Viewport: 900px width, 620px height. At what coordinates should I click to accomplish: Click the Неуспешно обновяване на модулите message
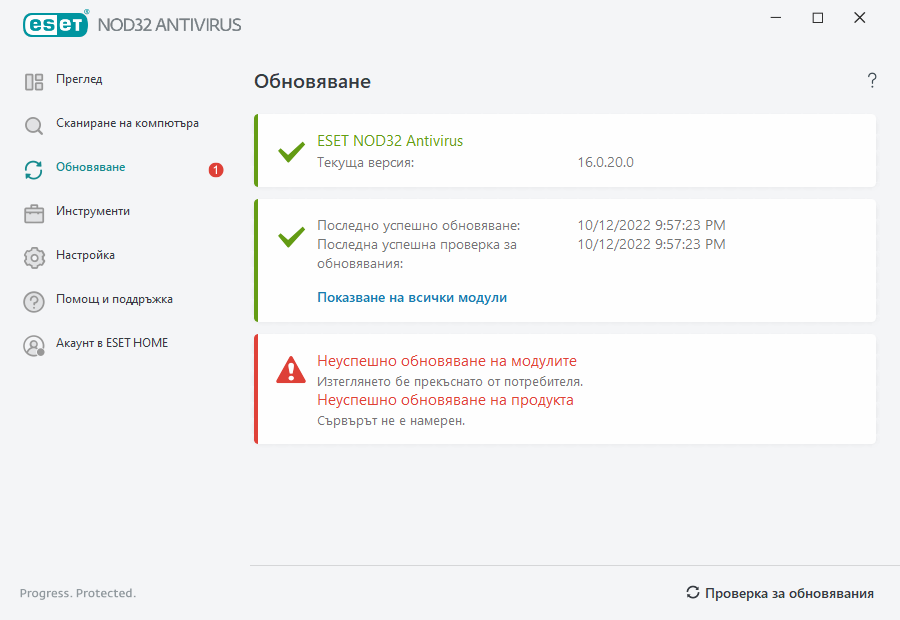coord(444,362)
